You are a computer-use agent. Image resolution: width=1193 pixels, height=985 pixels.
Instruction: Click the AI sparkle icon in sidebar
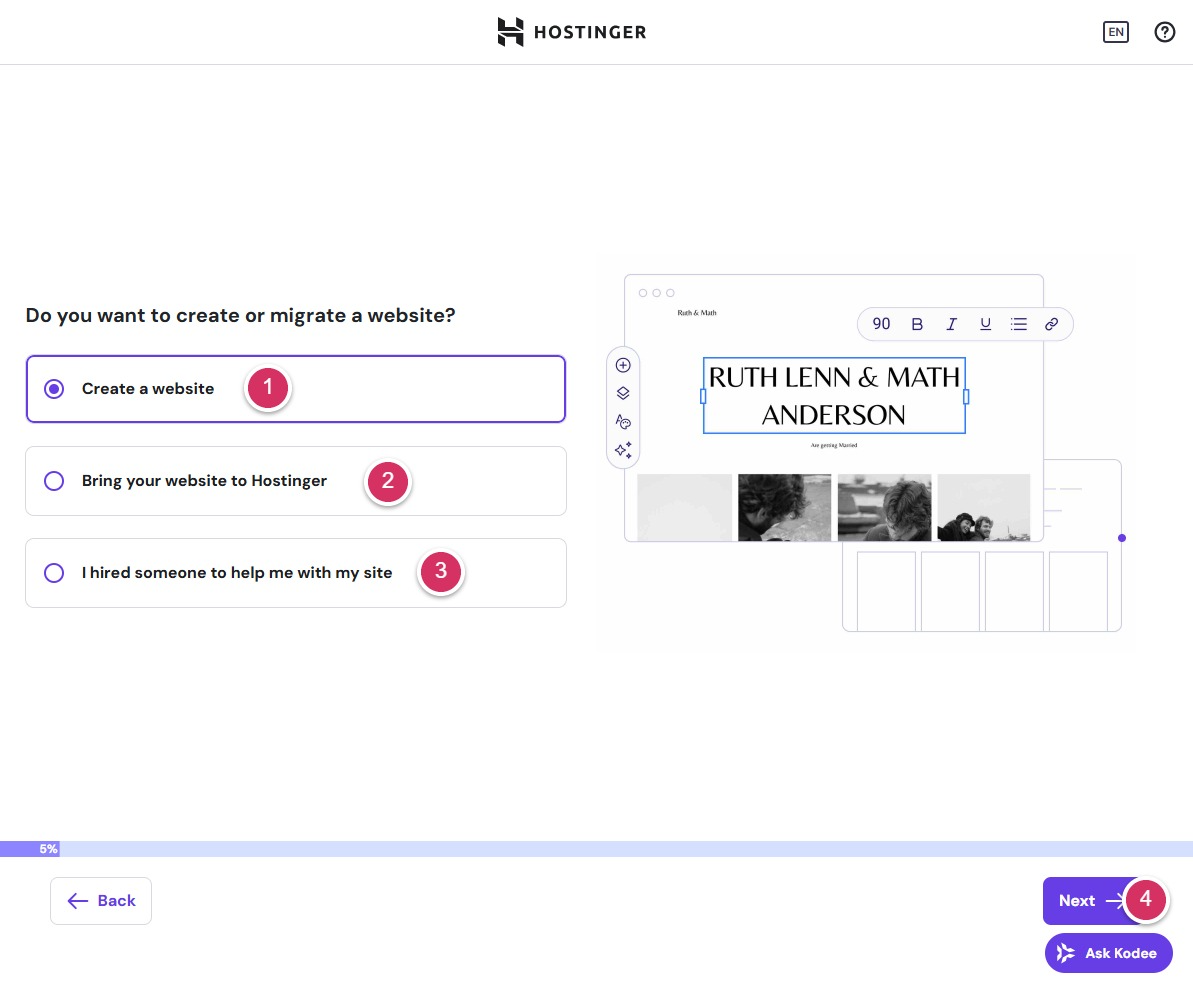(623, 450)
